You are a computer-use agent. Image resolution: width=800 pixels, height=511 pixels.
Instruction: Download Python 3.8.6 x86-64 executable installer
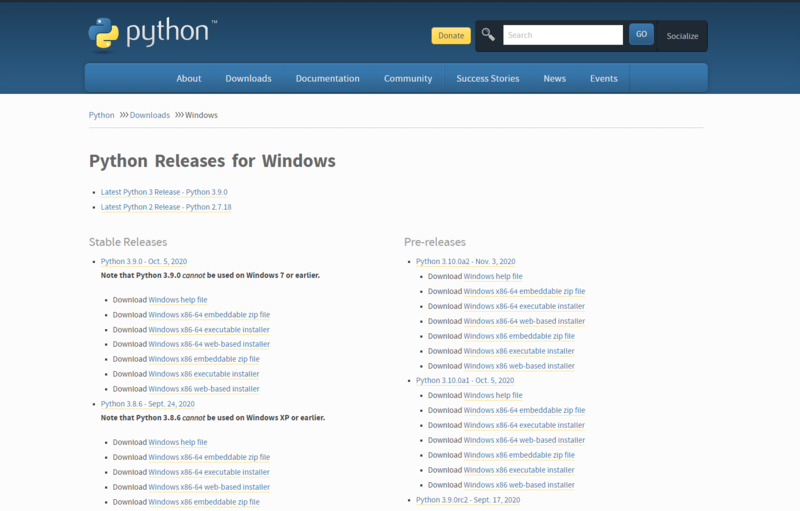pos(209,472)
